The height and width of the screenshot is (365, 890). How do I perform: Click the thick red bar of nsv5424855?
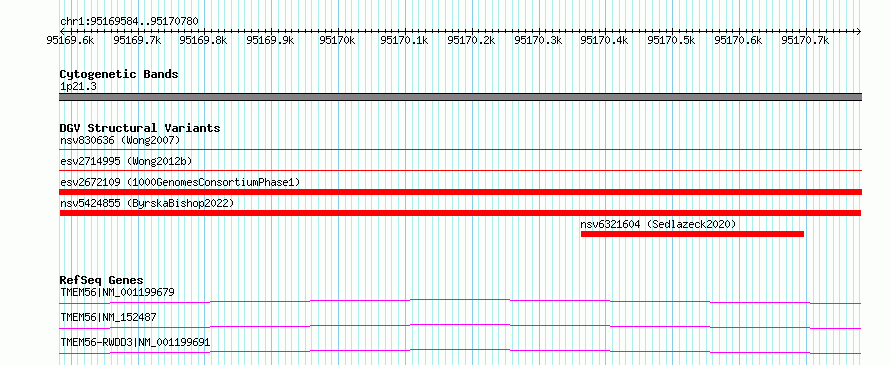tap(460, 213)
